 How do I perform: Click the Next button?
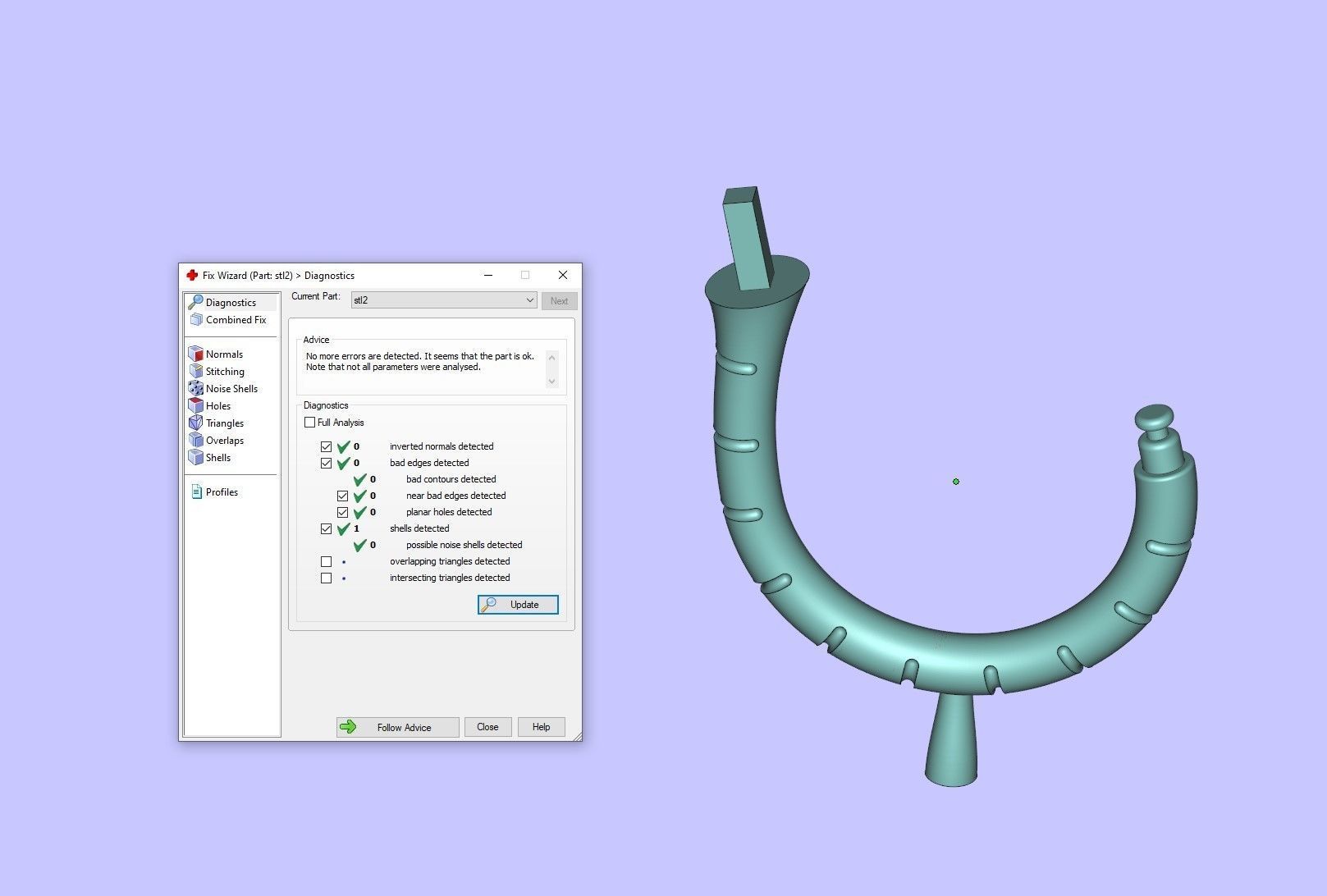point(559,301)
